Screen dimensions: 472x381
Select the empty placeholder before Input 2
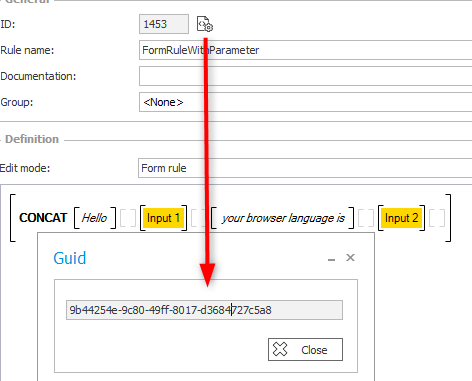[x=366, y=218]
